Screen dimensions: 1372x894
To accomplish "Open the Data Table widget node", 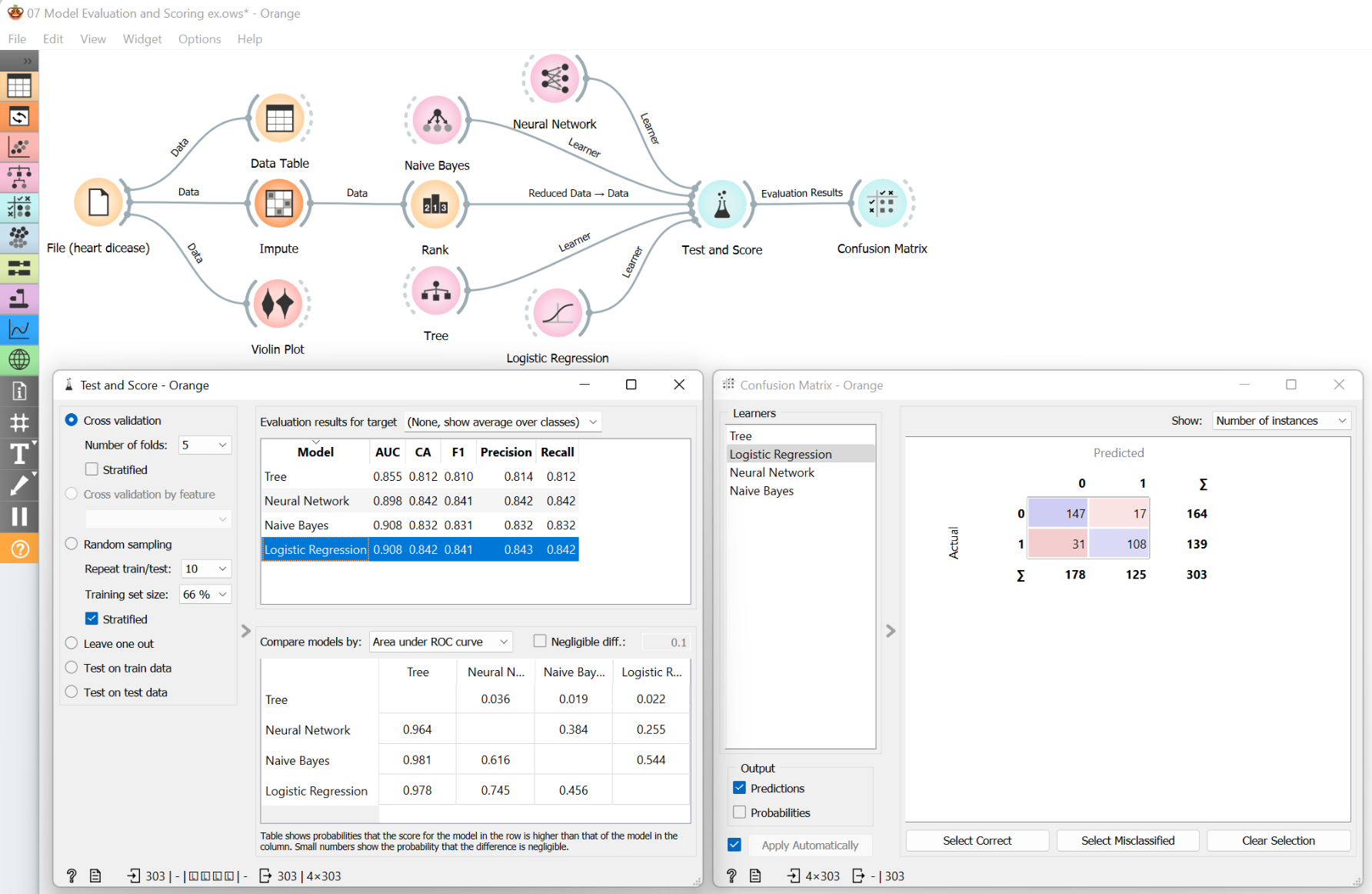I will click(279, 118).
